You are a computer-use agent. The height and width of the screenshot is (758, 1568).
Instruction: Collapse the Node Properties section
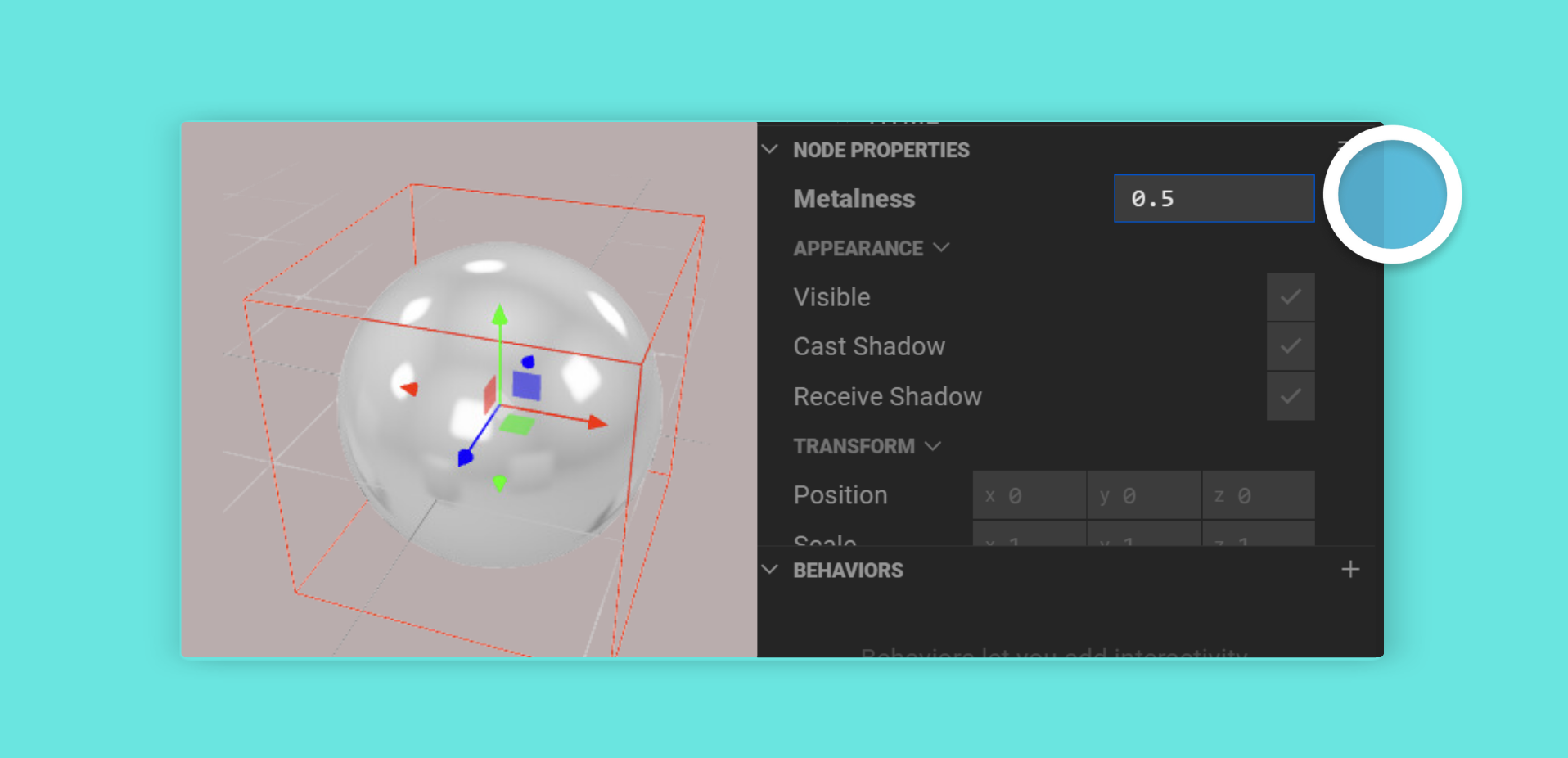[x=769, y=150]
